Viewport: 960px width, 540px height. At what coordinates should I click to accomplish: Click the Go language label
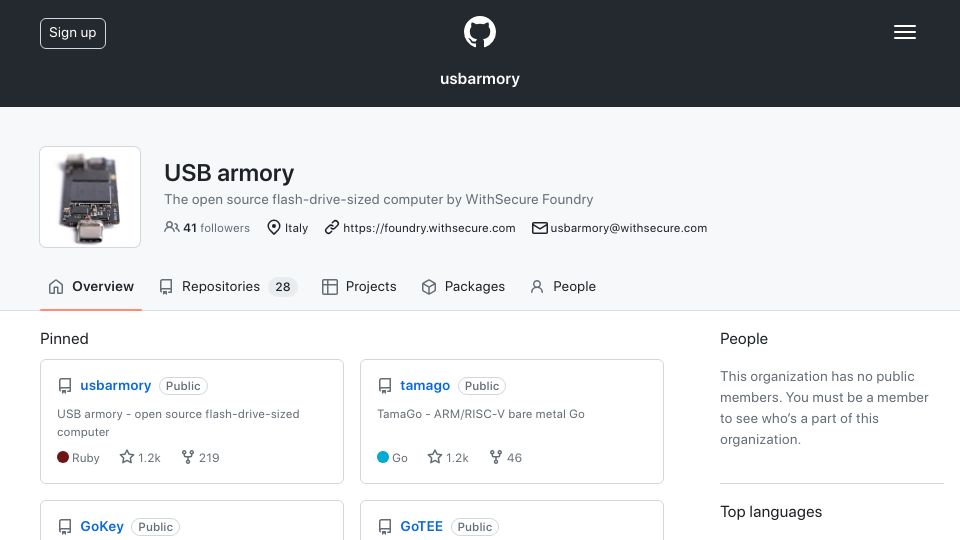click(x=400, y=458)
